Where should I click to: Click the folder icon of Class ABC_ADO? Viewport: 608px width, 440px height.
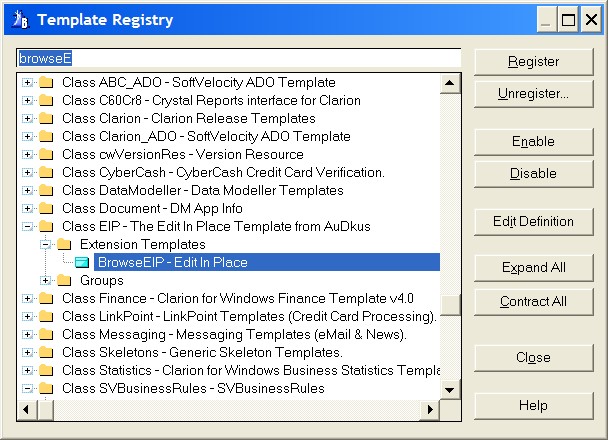click(x=46, y=82)
